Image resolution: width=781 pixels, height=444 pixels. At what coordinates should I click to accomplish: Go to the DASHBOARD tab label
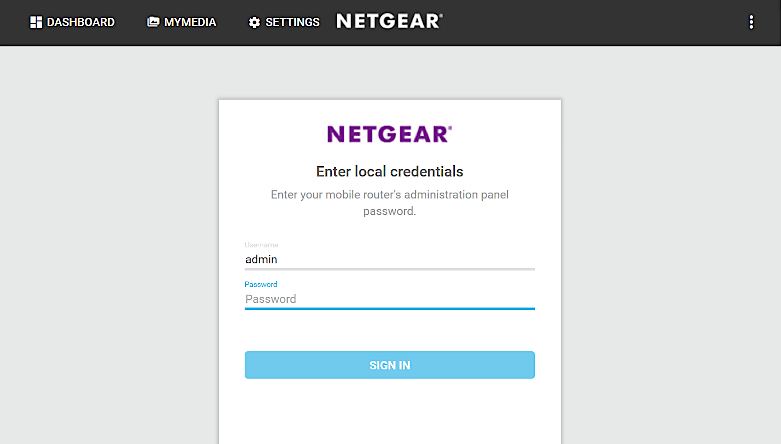(x=80, y=22)
